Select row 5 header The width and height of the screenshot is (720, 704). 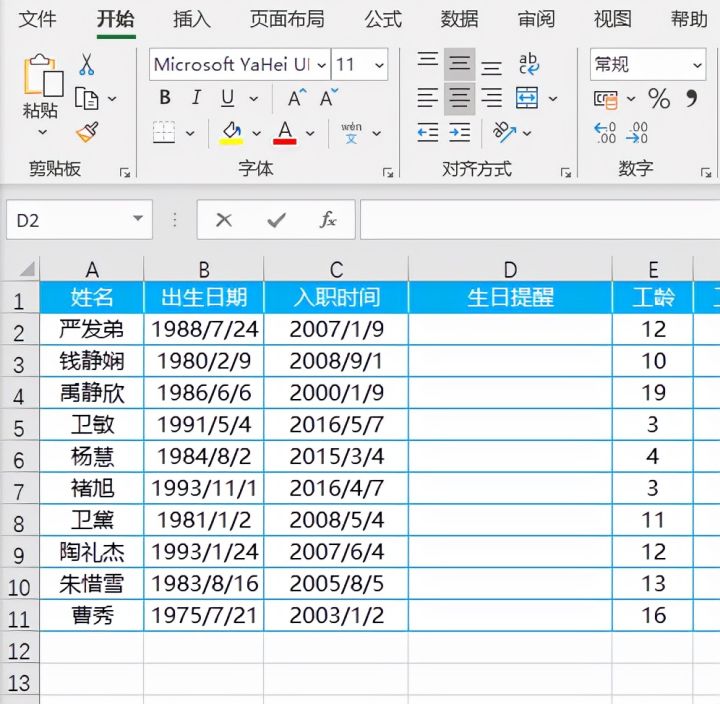click(x=19, y=426)
